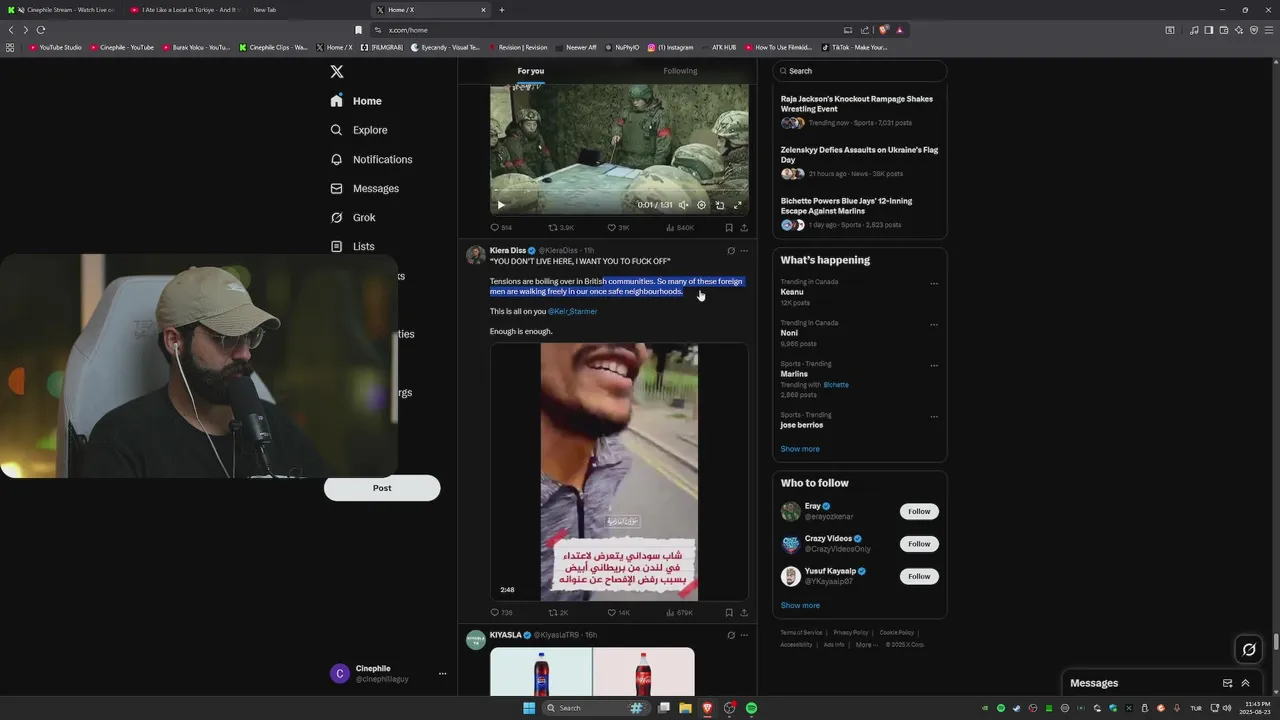1280x720 pixels.
Task: Reply to the post with 514 comments
Action: [501, 228]
